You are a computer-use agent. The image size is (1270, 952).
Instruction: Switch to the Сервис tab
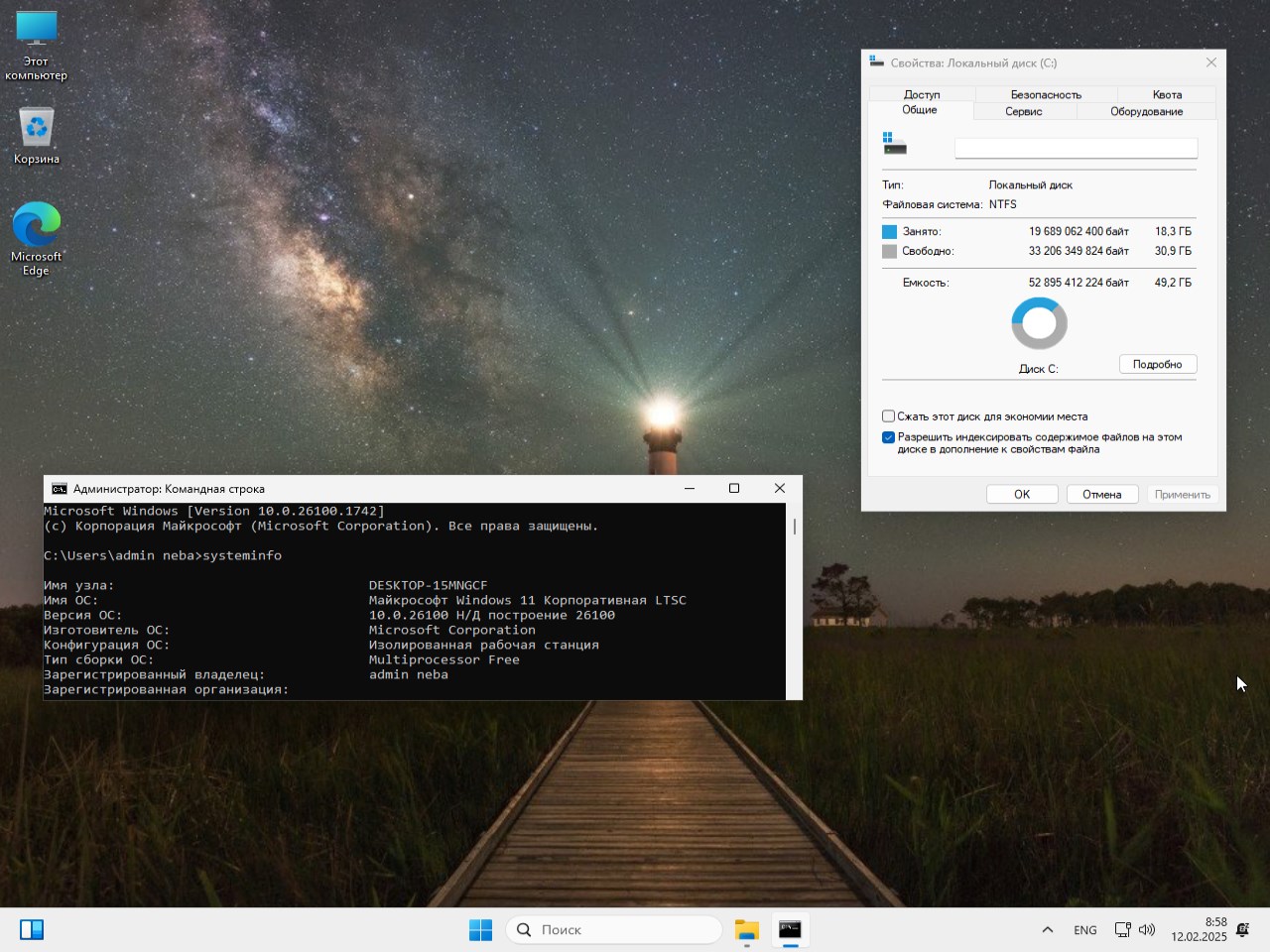(x=1023, y=111)
